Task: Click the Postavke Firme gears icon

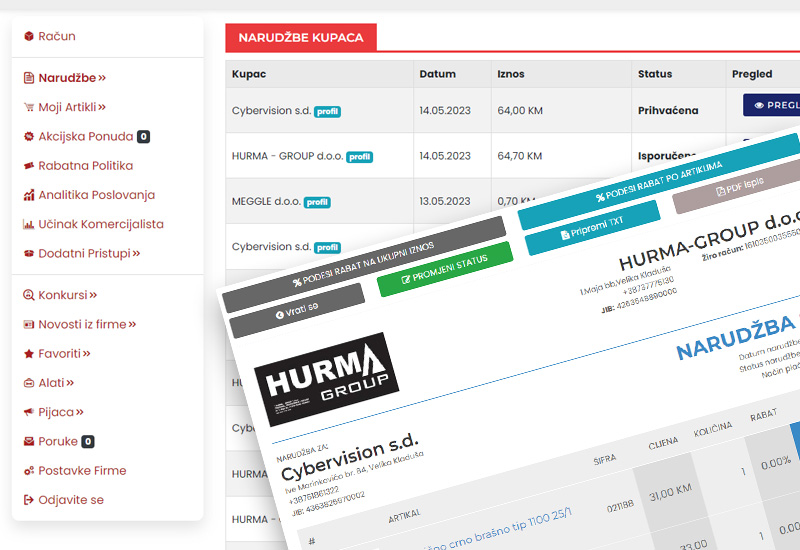Action: (29, 470)
